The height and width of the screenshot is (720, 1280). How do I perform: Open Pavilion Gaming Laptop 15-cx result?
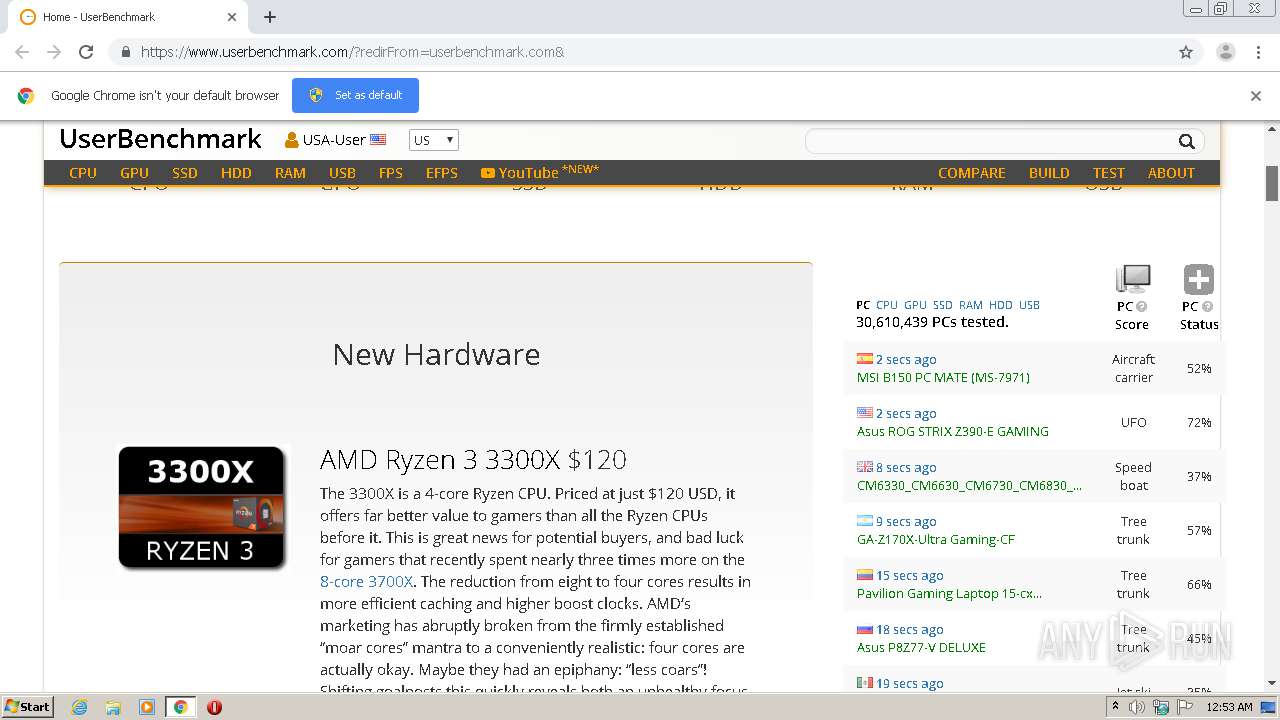(x=949, y=593)
